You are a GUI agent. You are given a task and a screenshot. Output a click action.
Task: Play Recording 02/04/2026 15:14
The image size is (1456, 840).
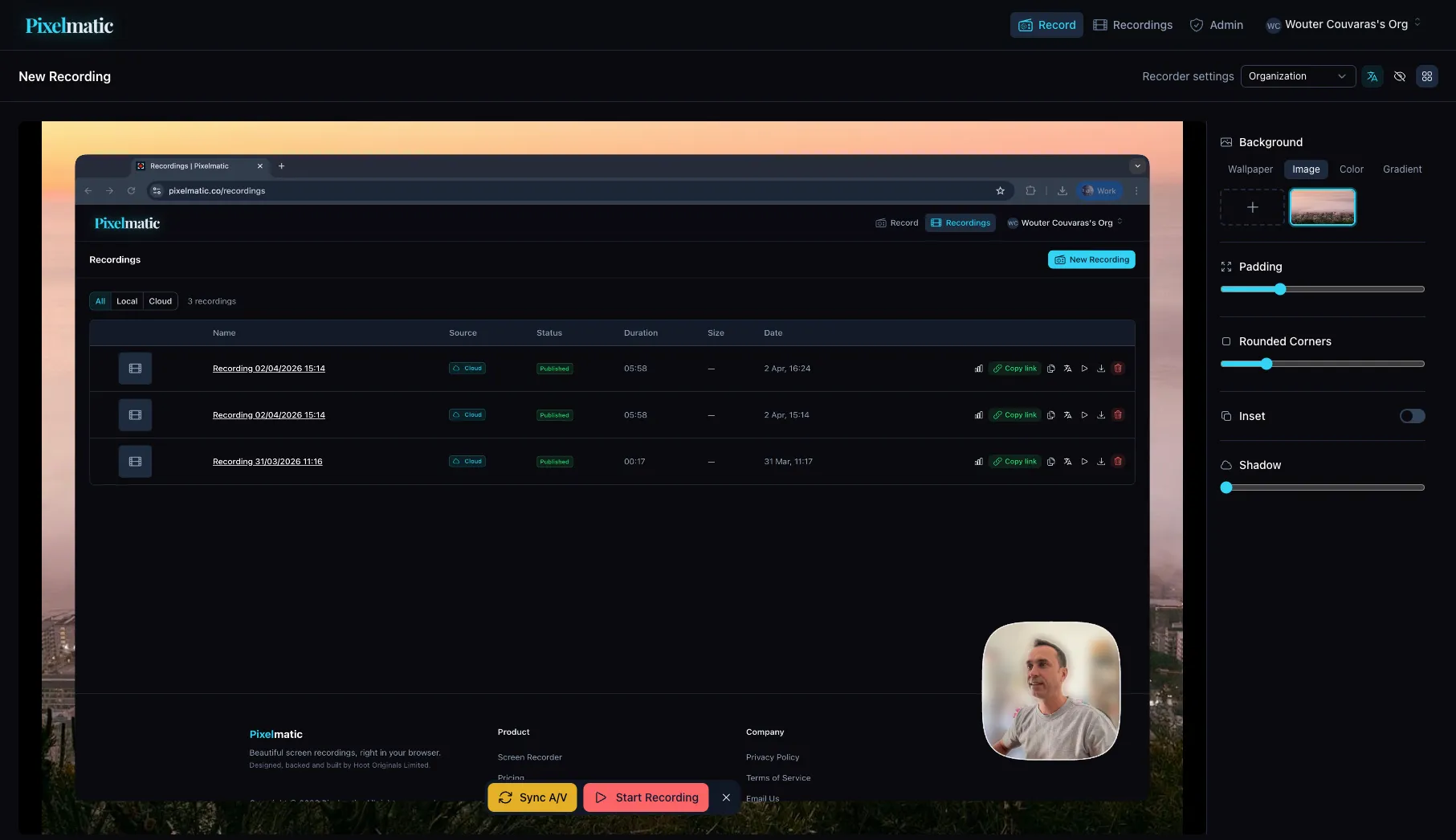point(1084,368)
